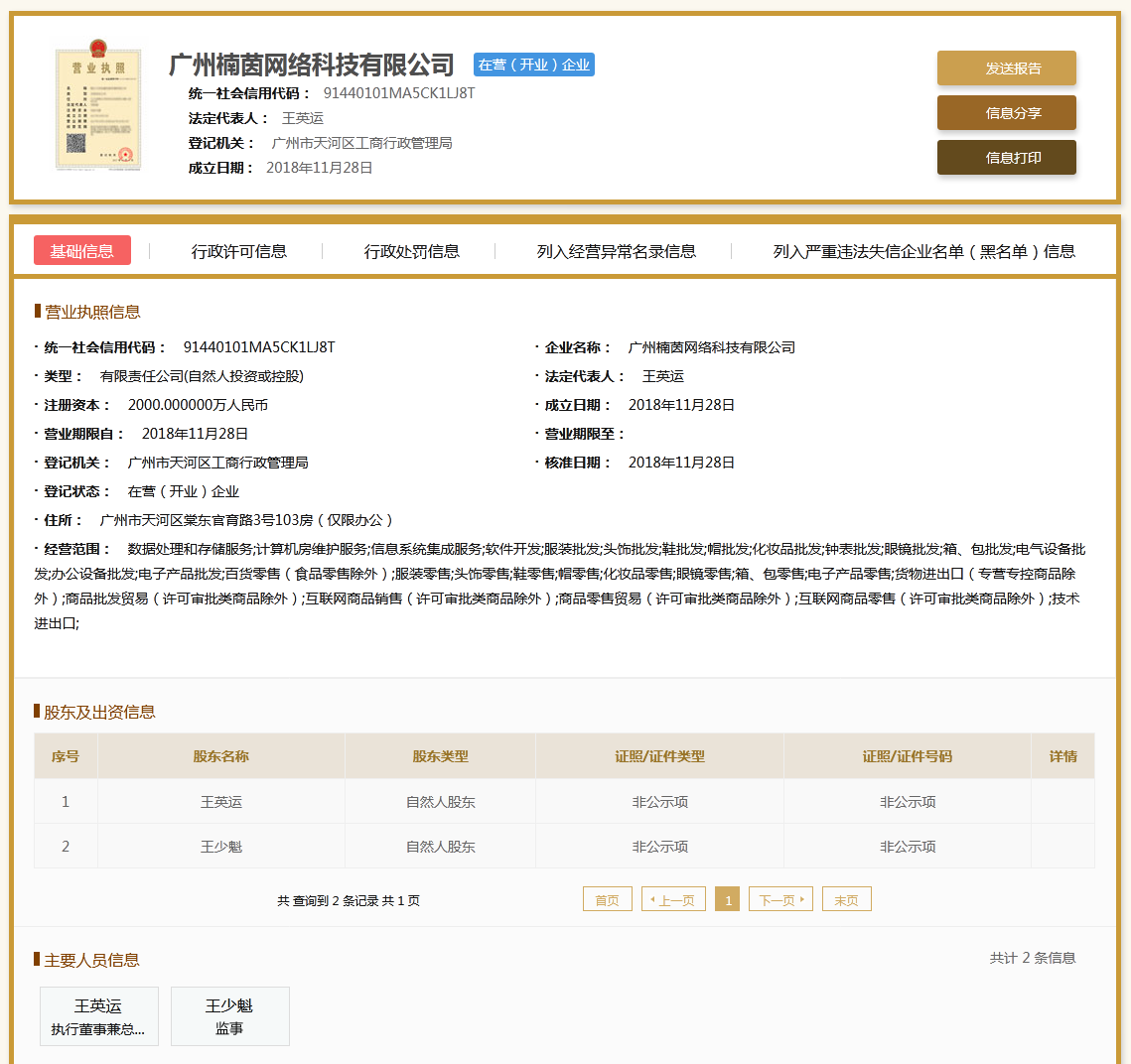Click shareholder 王英运 in the table
The image size is (1131, 1064).
221,802
